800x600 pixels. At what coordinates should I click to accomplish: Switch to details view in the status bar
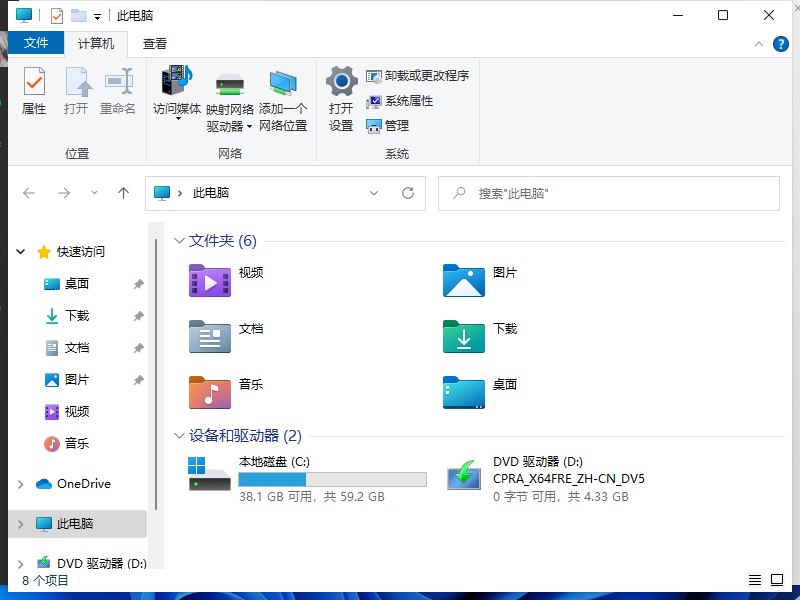755,579
